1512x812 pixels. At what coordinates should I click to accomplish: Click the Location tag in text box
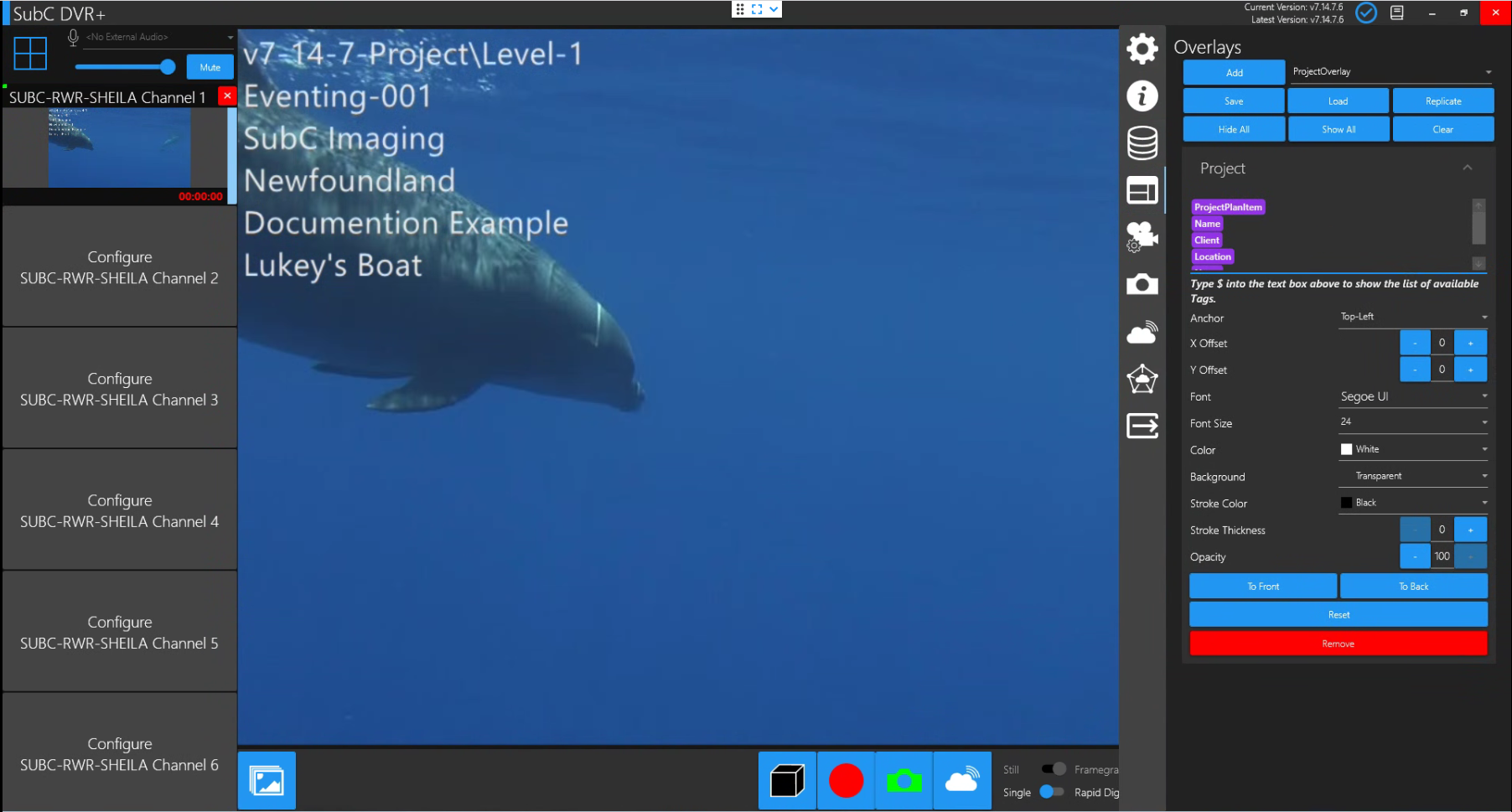[1213, 256]
